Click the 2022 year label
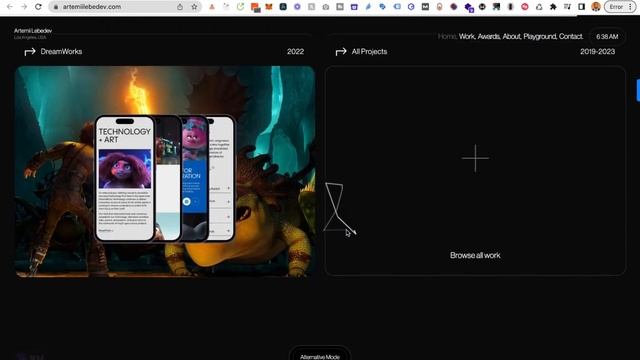The width and height of the screenshot is (640, 360). [x=296, y=51]
